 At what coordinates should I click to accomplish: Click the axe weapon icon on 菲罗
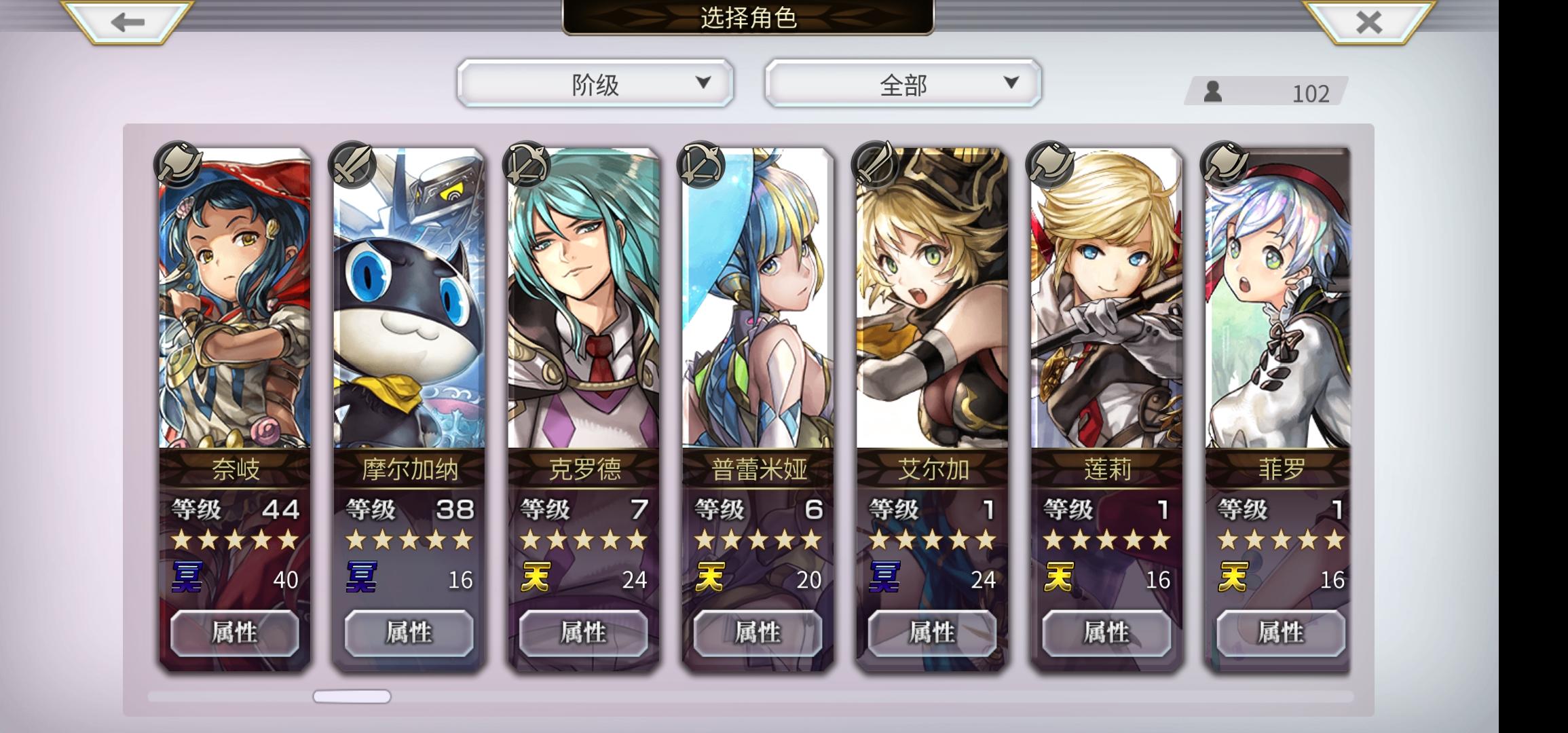[1225, 164]
